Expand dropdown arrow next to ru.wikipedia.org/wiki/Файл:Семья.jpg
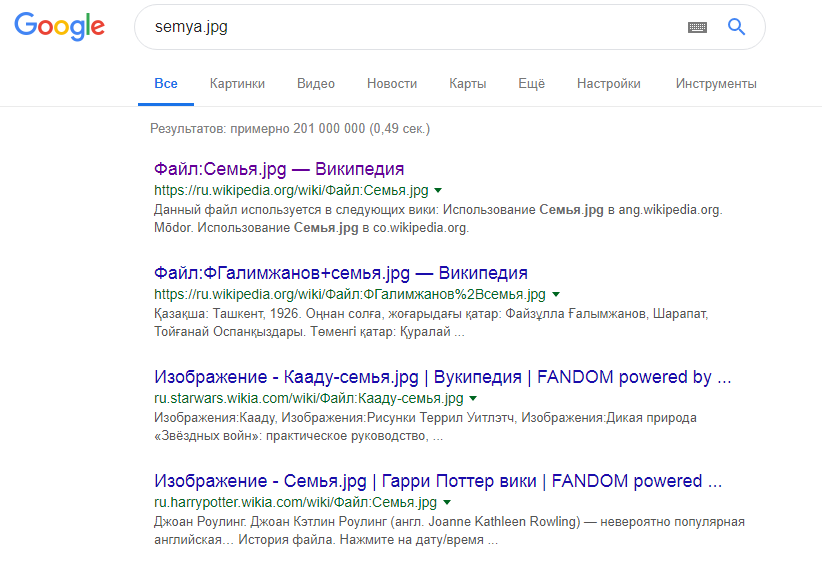Image resolution: width=822 pixels, height=564 pixels. pos(438,190)
